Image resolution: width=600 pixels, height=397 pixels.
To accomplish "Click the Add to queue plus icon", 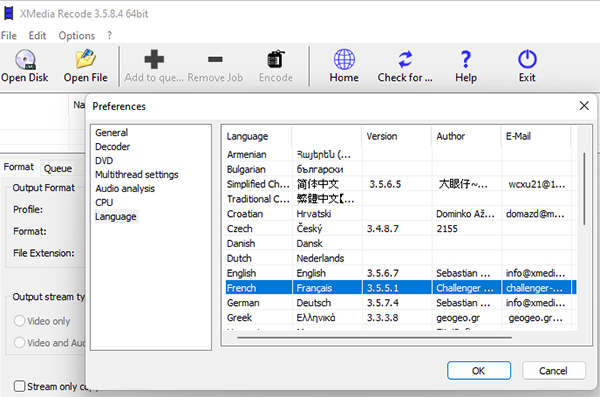I will tap(154, 59).
